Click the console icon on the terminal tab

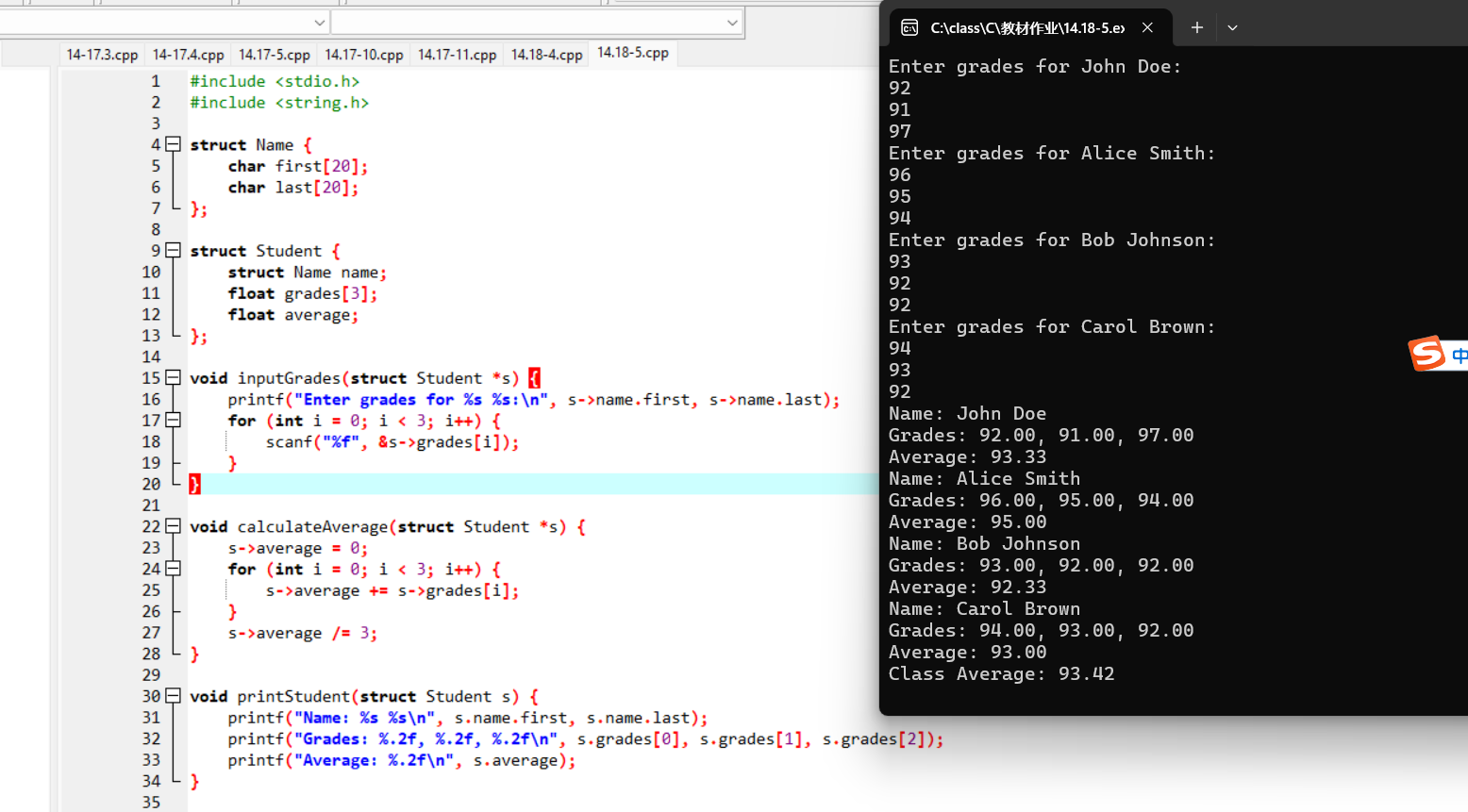[x=909, y=28]
